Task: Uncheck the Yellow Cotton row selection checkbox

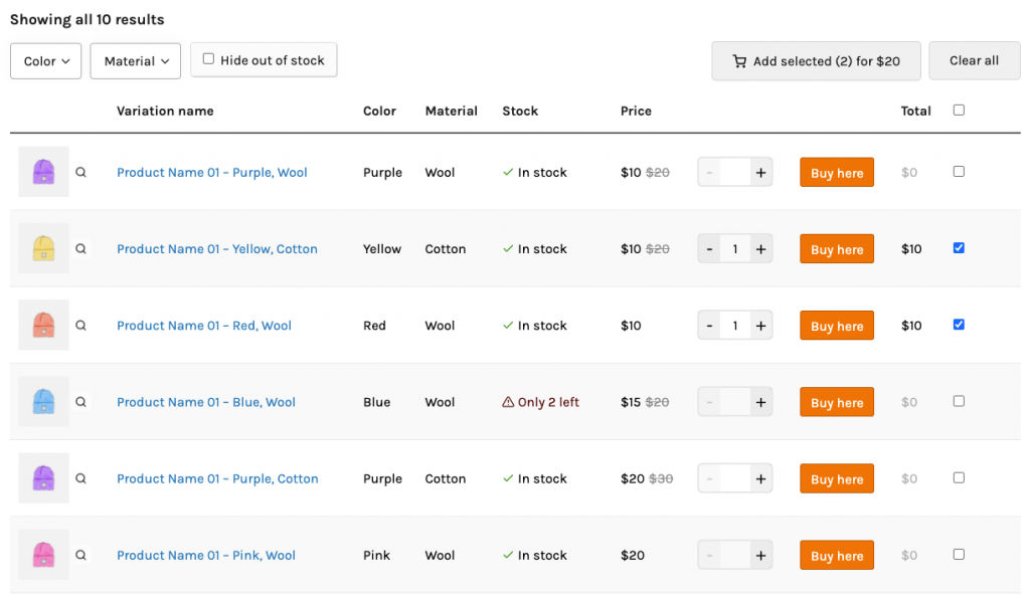Action: click(x=958, y=248)
